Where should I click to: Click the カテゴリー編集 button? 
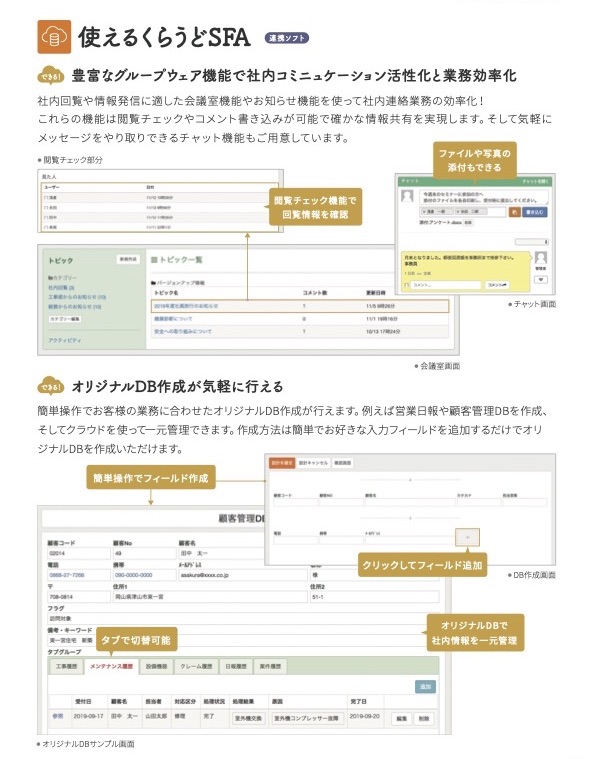[x=65, y=319]
